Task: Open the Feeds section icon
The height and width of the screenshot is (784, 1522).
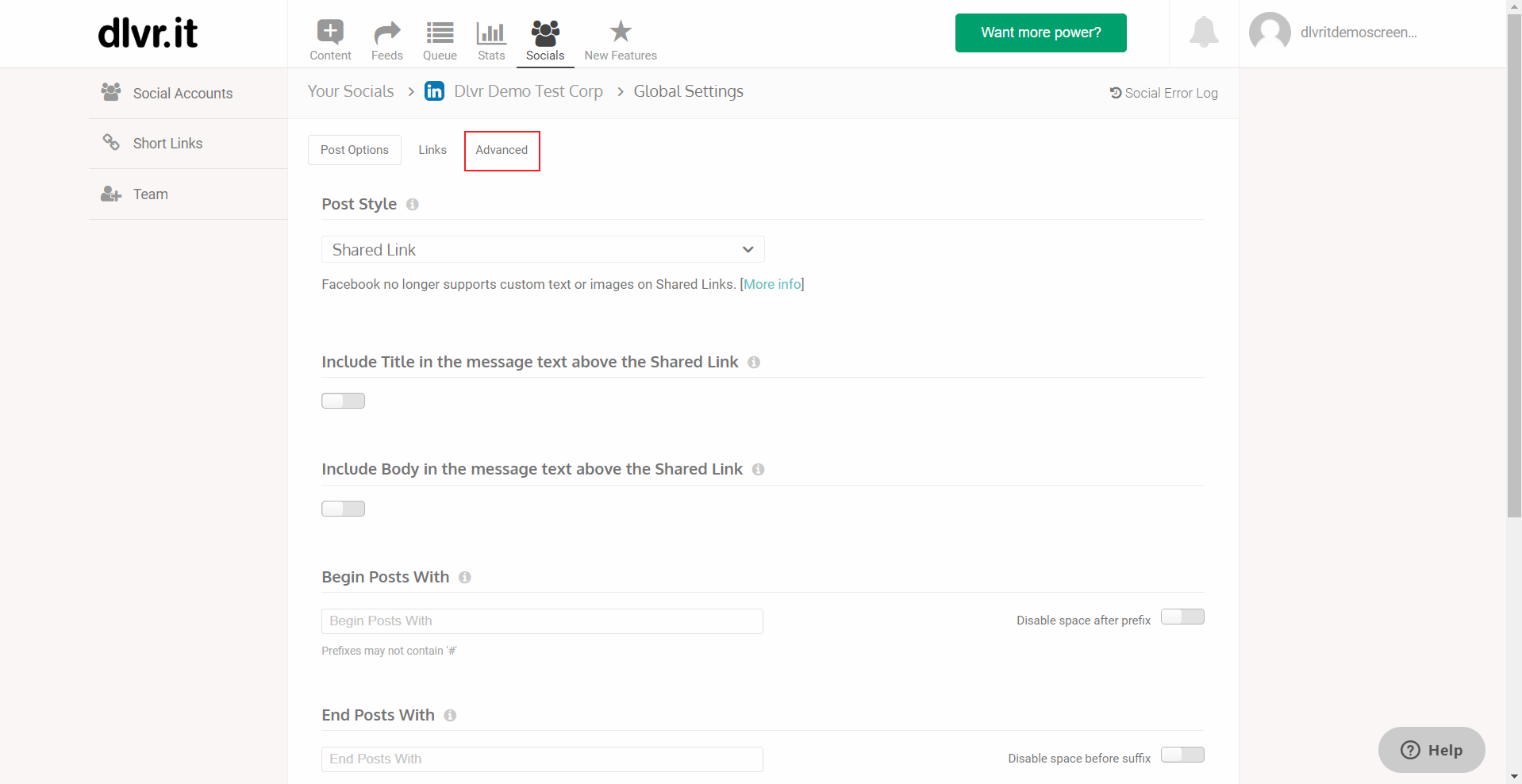Action: click(386, 33)
